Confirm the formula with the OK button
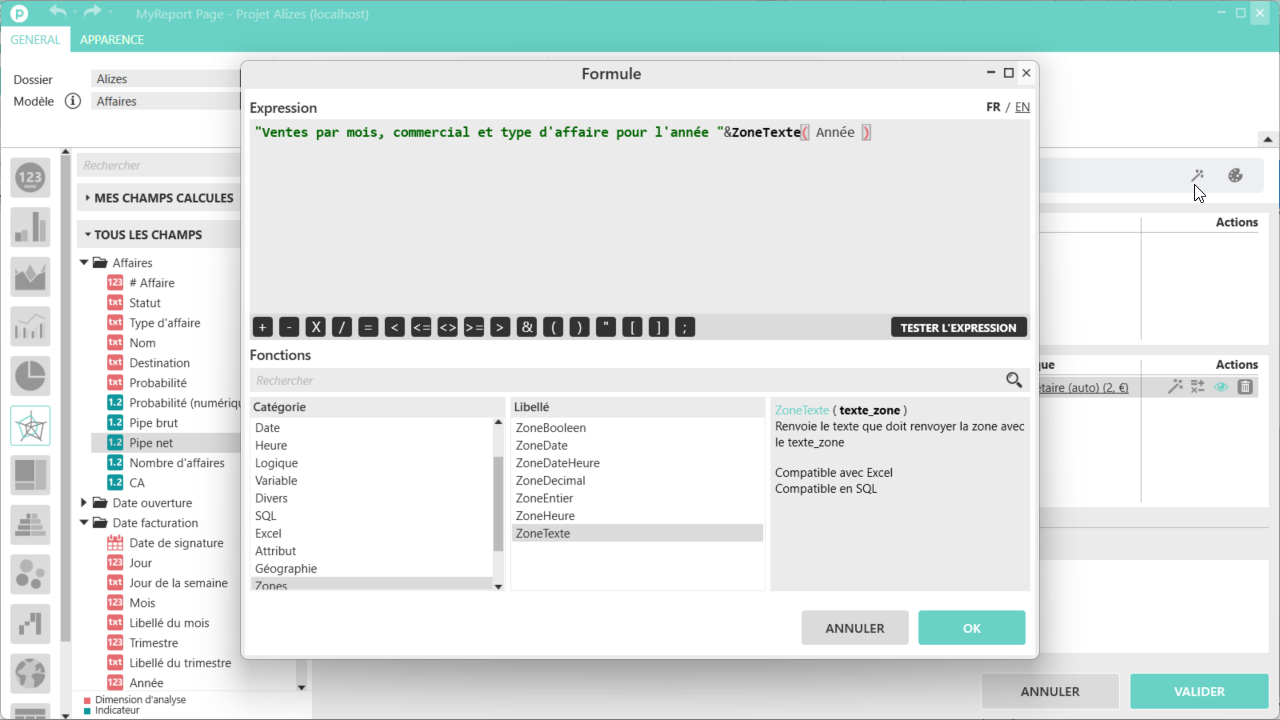This screenshot has height=720, width=1280. [x=971, y=628]
